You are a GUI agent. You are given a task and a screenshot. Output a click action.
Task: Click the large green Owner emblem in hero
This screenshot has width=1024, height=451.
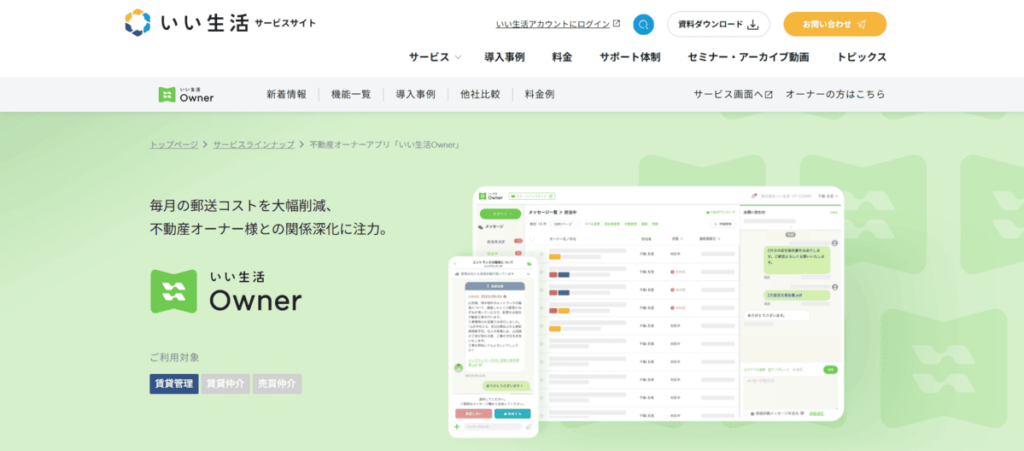coord(174,291)
